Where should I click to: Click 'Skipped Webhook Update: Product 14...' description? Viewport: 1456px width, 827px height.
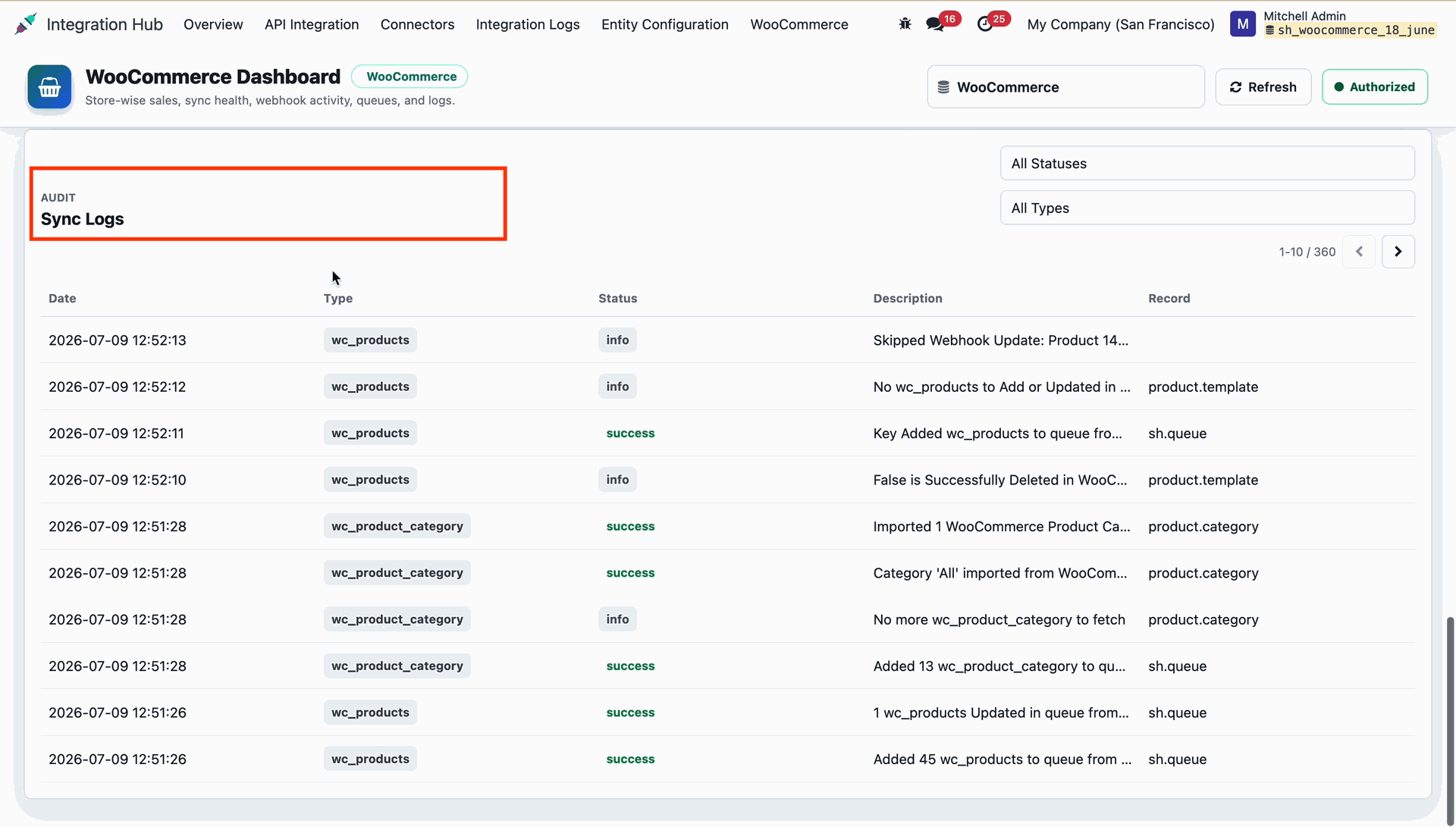(1001, 340)
